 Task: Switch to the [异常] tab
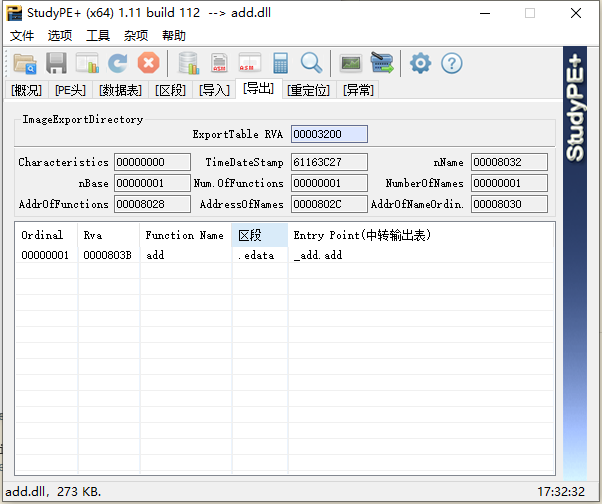pos(358,90)
